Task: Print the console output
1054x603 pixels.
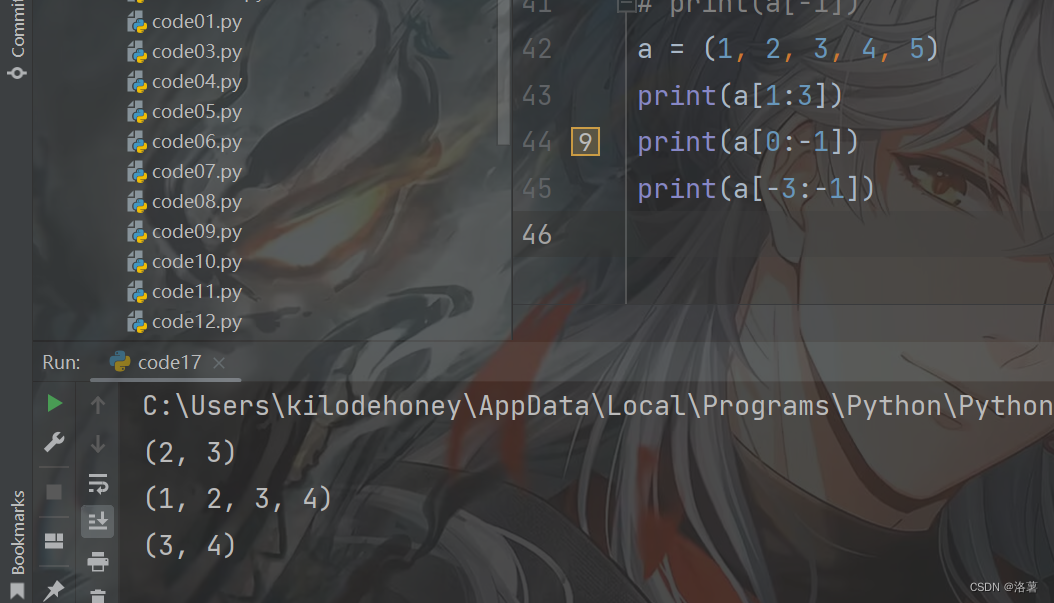Action: pyautogui.click(x=97, y=561)
